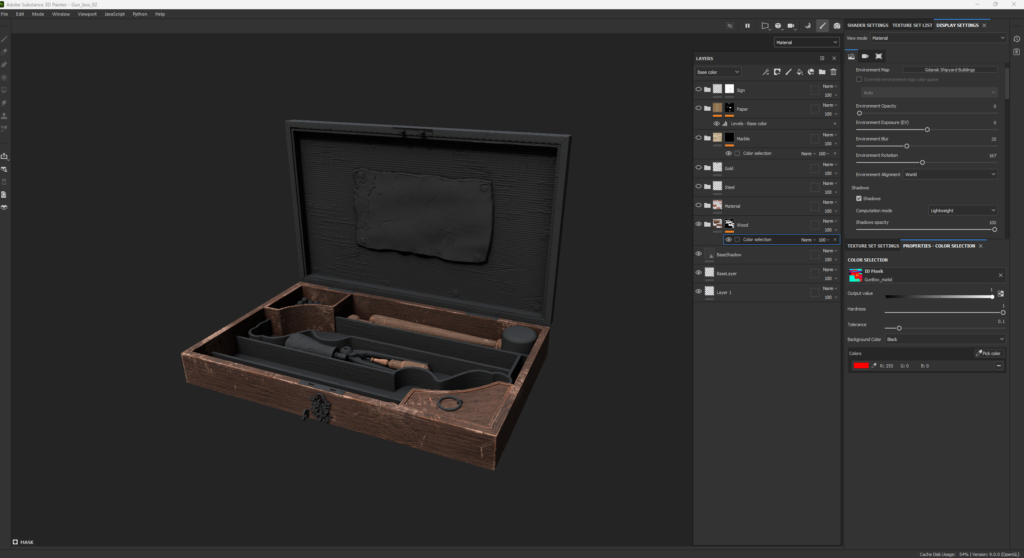1024x558 pixels.
Task: Hide the Gold layer folder
Action: click(698, 168)
